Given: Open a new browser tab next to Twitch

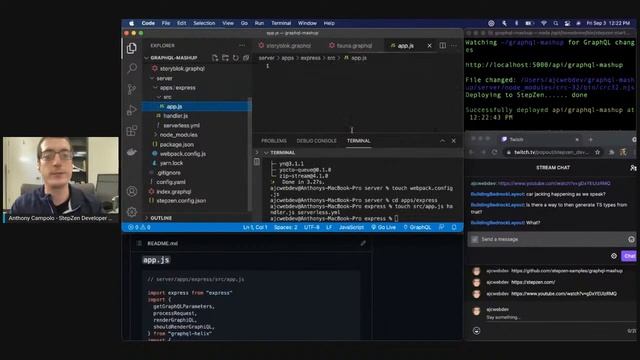Looking at the screenshot, I should [x=590, y=140].
